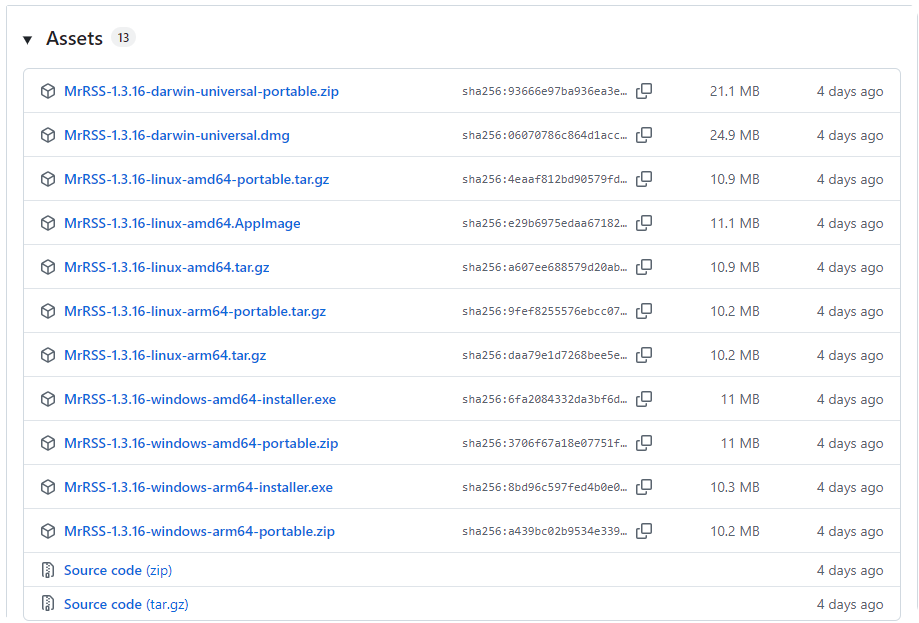Download MrRSS-1.3.16-windows-amd64-installer.exe
This screenshot has height=623, width=919.
[x=200, y=399]
